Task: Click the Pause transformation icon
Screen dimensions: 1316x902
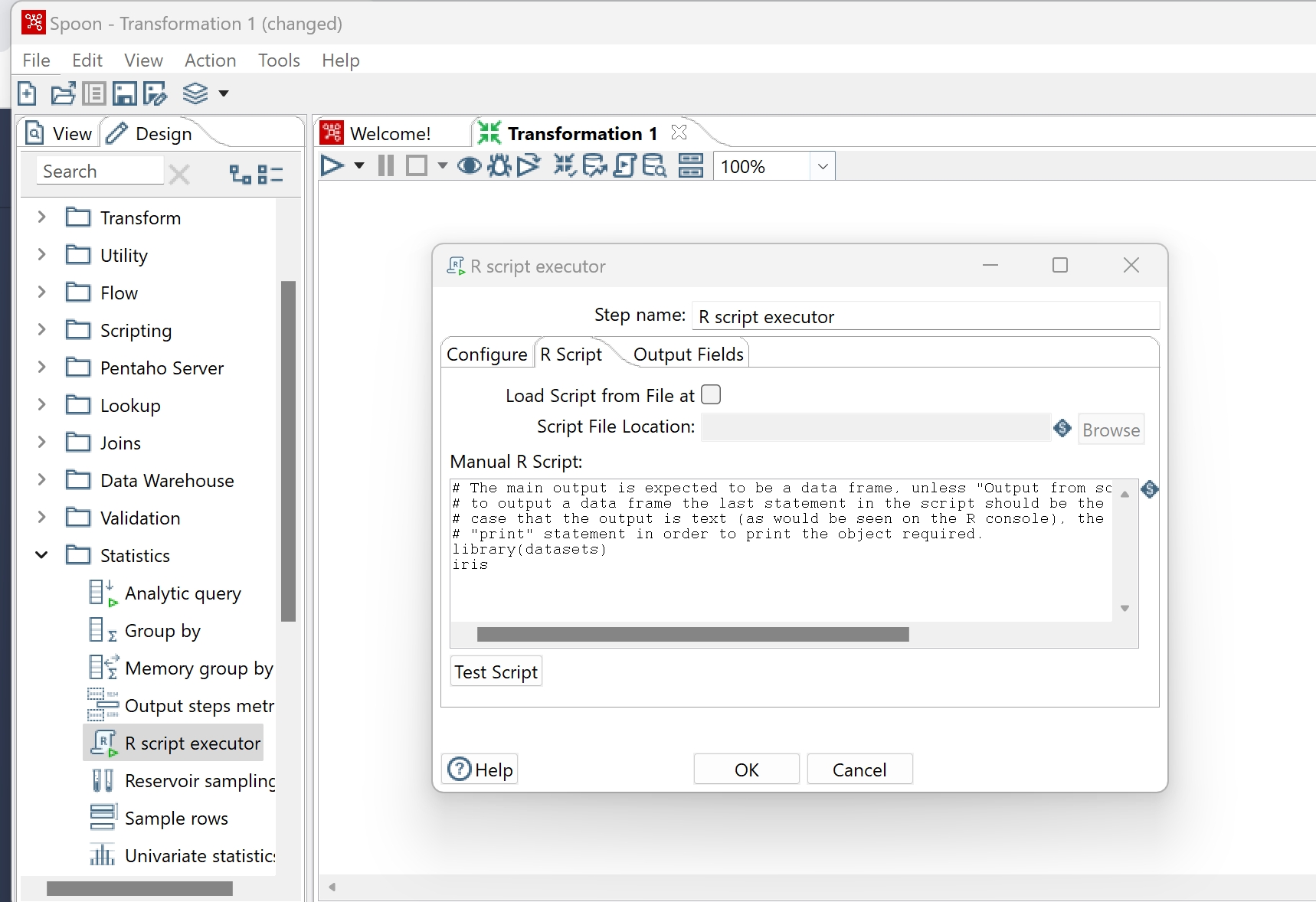Action: 386,166
